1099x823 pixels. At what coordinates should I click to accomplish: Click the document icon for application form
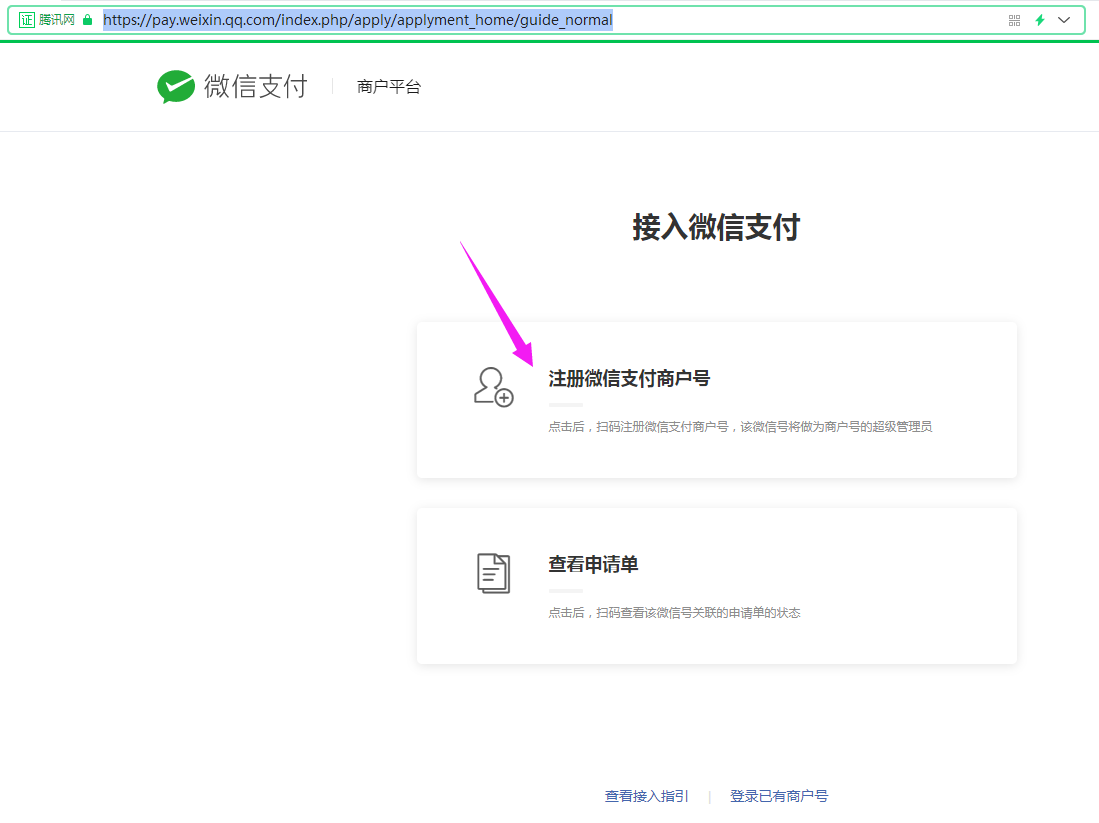pos(493,573)
